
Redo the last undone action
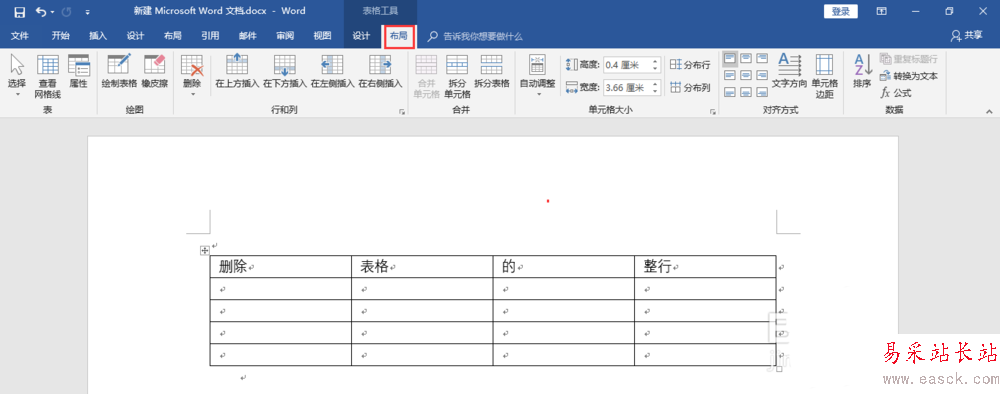click(66, 11)
